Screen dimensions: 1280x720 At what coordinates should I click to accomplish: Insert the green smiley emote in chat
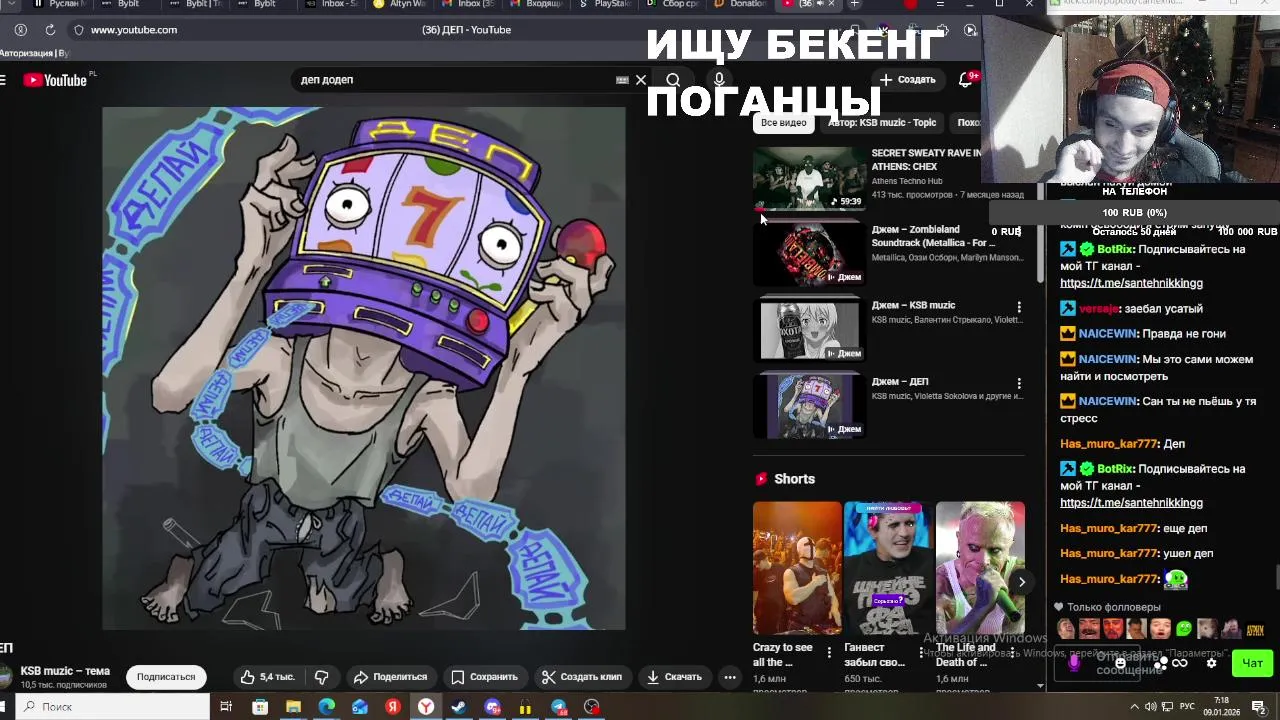click(1184, 629)
